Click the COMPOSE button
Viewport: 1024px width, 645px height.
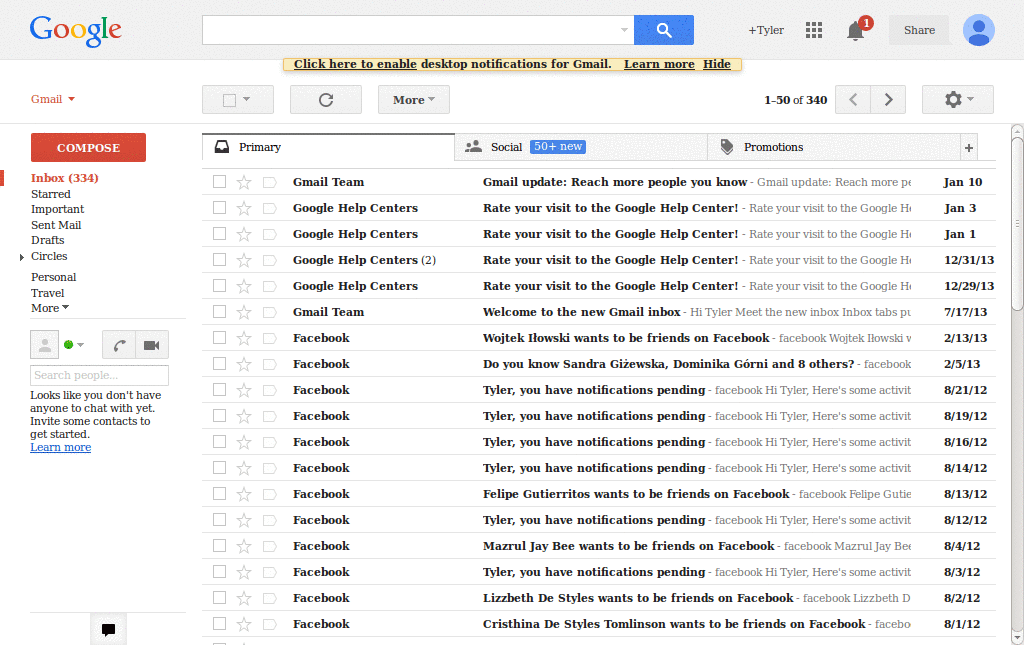(88, 148)
